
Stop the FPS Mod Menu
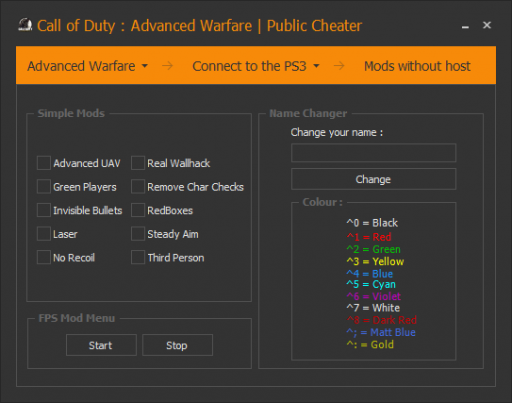pos(177,345)
